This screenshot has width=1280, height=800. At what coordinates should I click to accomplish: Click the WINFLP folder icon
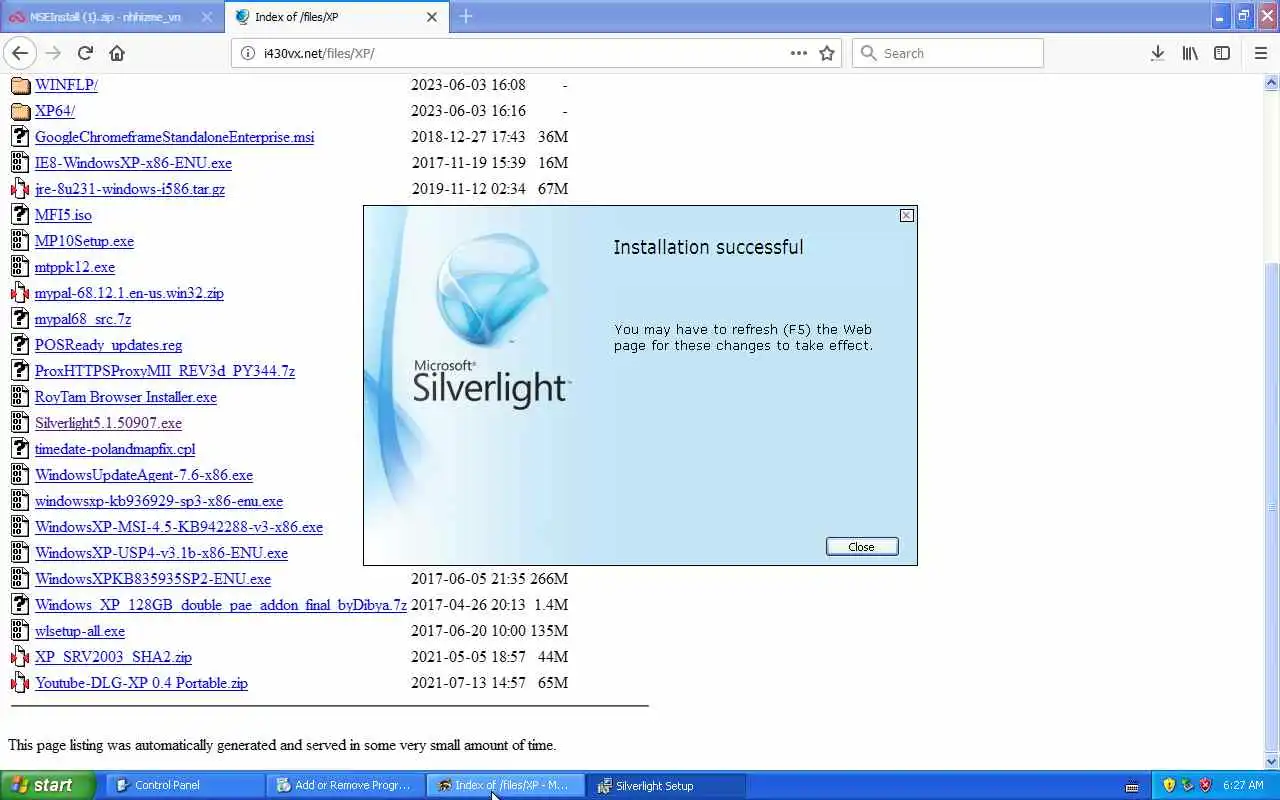point(20,85)
